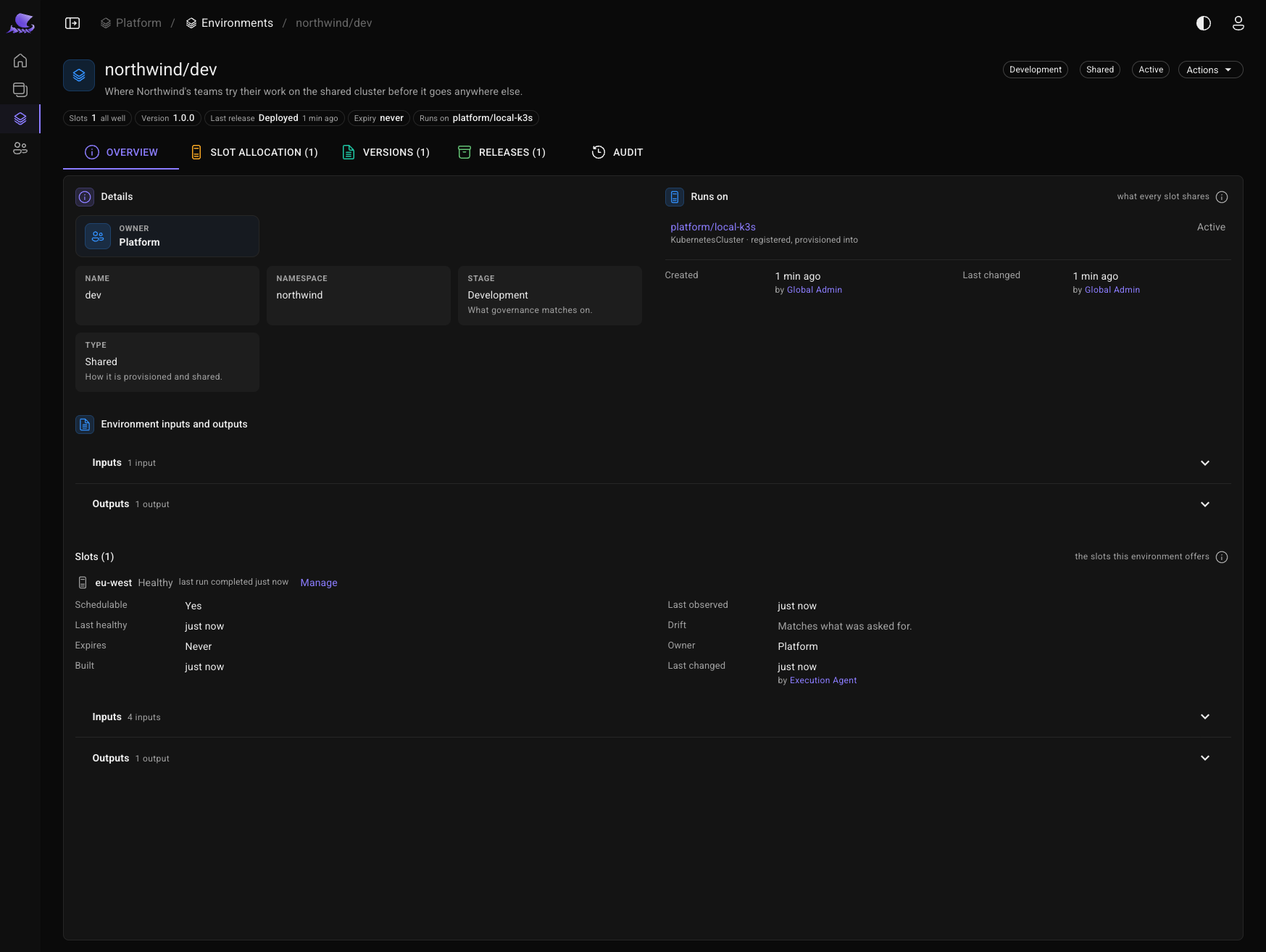This screenshot has width=1266, height=952.
Task: Switch to the Slot Allocation (1) tab
Action: 254,152
